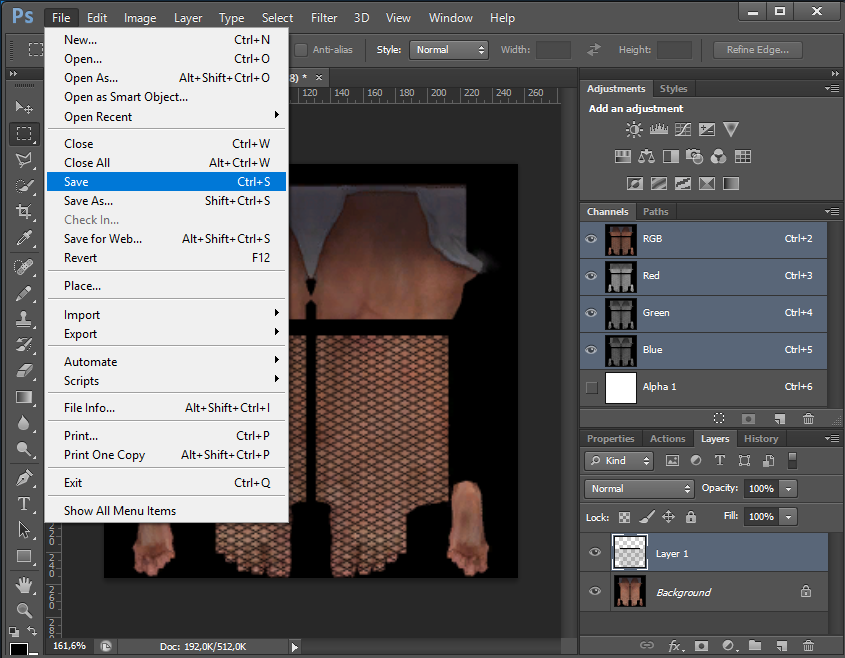
Task: Select the Horizontal Type tool
Action: 24,504
